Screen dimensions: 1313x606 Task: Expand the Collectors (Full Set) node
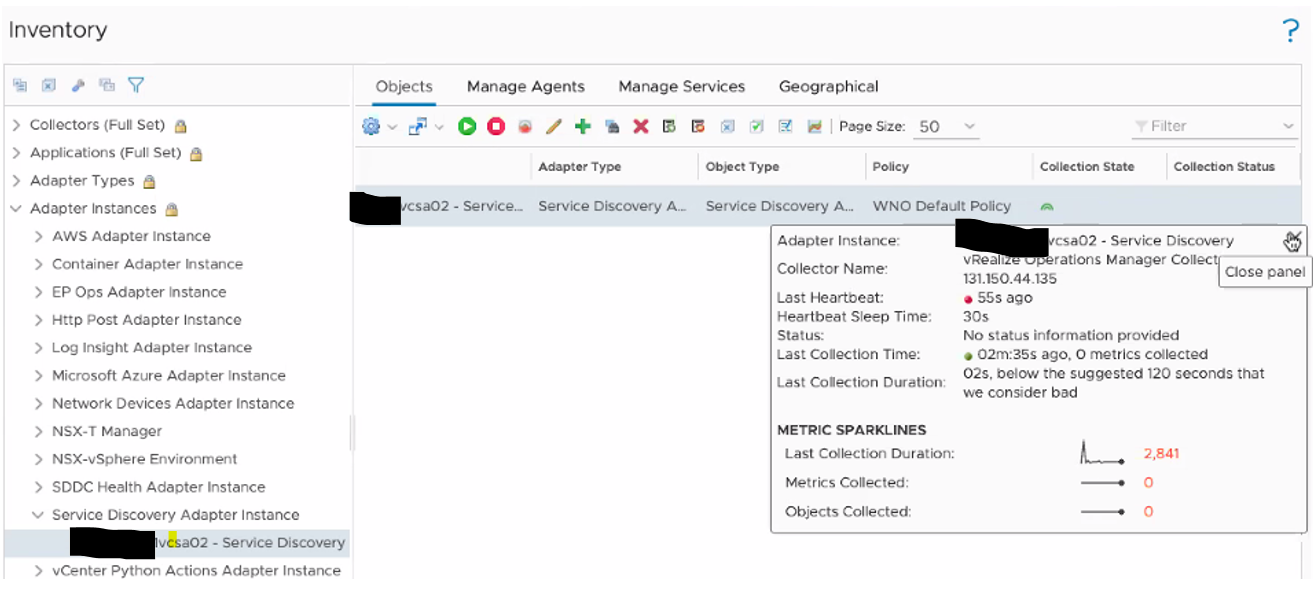16,125
